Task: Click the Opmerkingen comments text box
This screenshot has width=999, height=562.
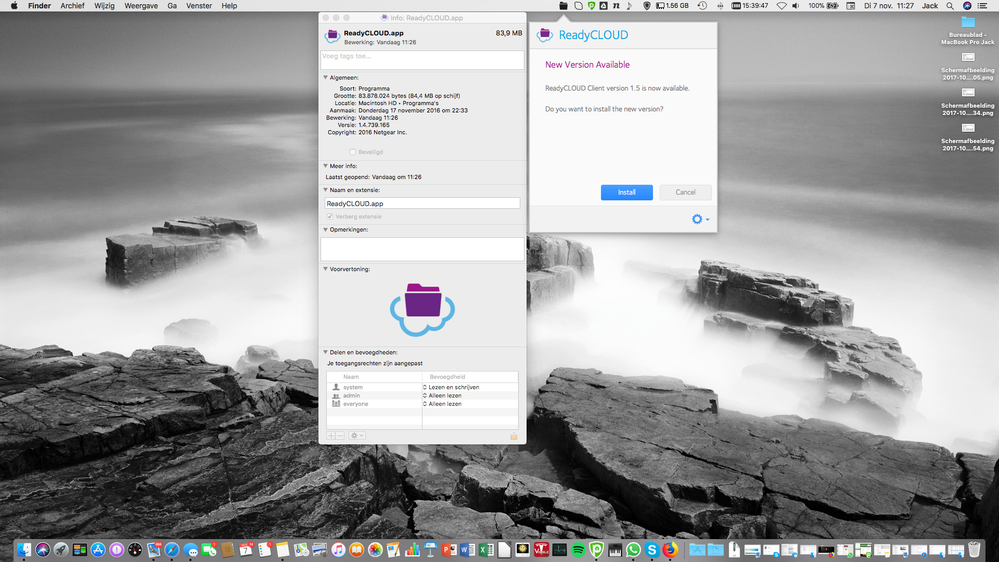Action: pyautogui.click(x=422, y=249)
